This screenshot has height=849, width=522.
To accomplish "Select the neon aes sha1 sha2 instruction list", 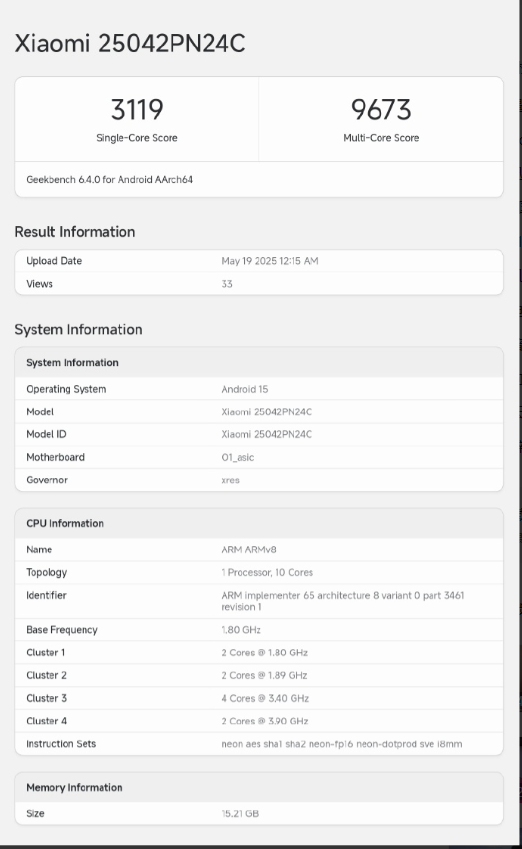I will click(x=342, y=744).
